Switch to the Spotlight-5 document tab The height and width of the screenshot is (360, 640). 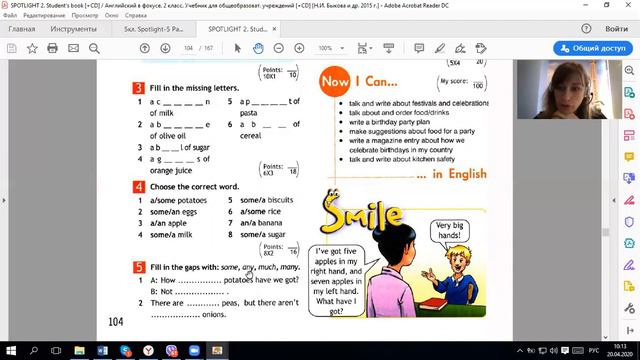pos(153,29)
